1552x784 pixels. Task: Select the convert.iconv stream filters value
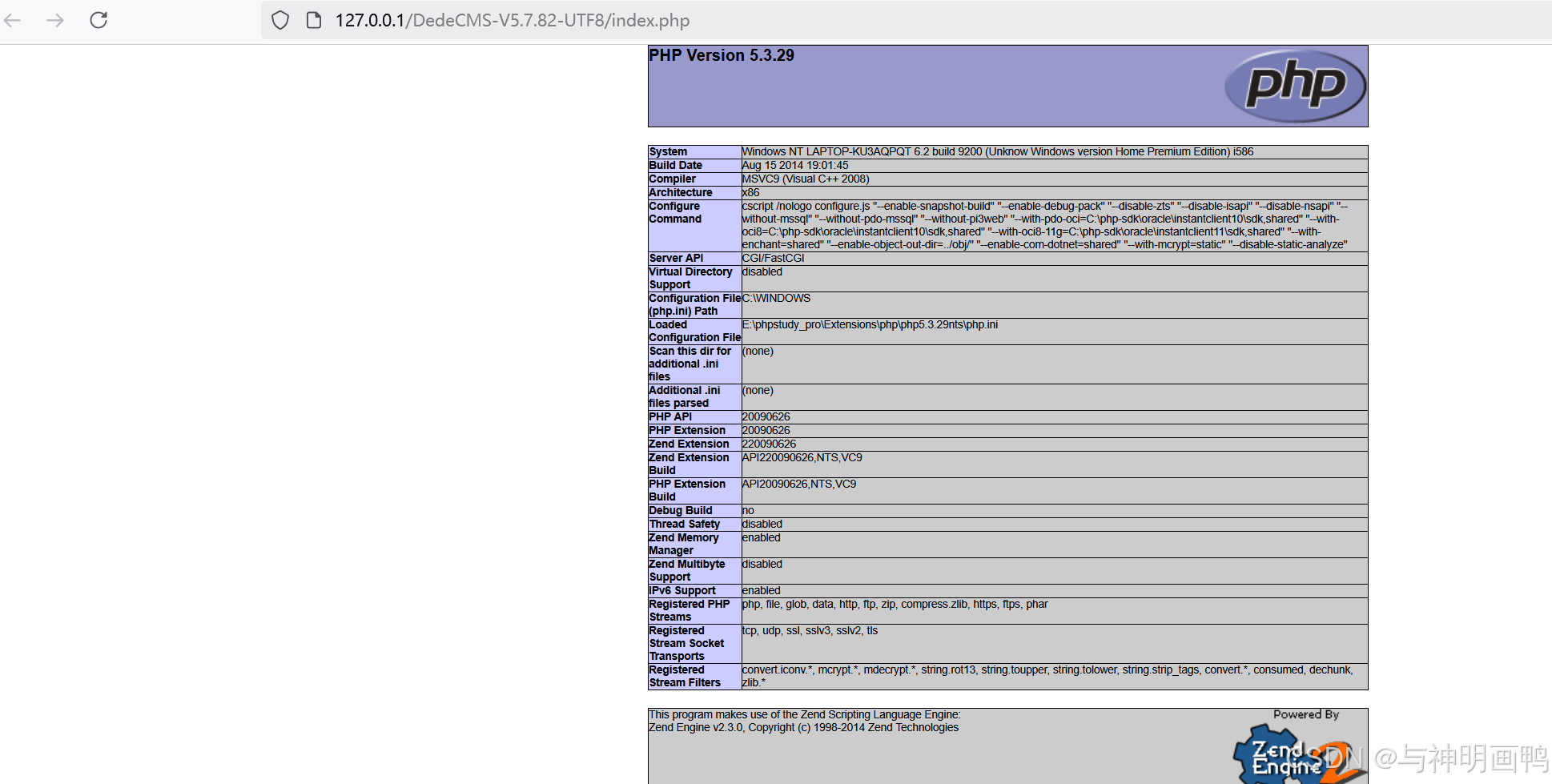click(1047, 676)
